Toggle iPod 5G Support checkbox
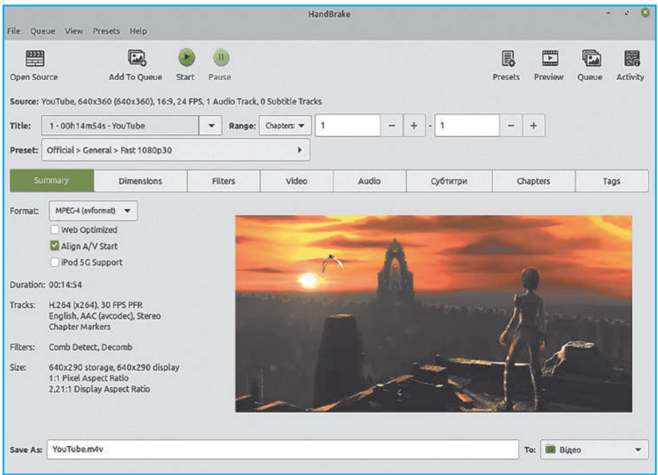The image size is (658, 475). click(55, 261)
